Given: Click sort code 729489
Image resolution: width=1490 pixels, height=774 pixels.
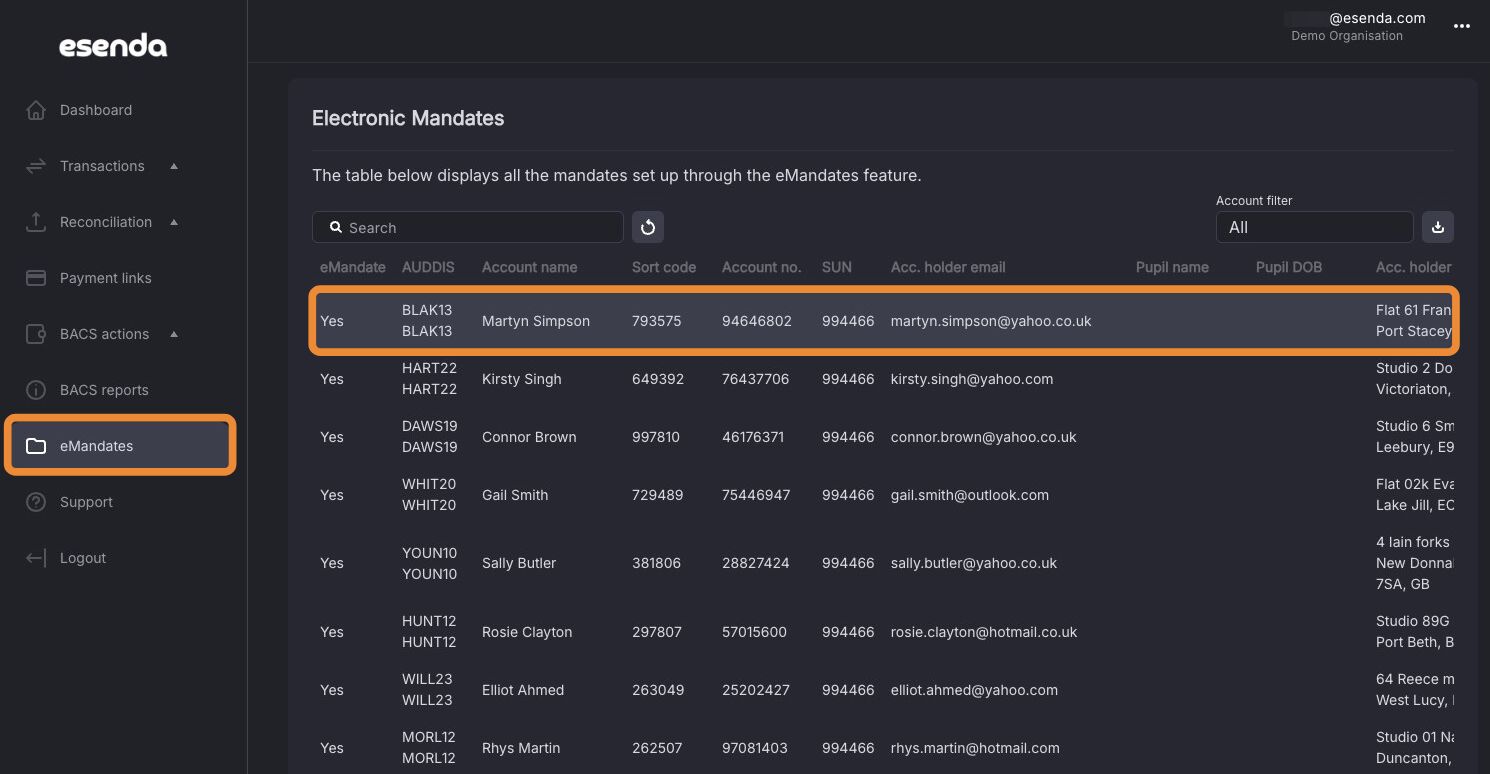Looking at the screenshot, I should tap(656, 495).
